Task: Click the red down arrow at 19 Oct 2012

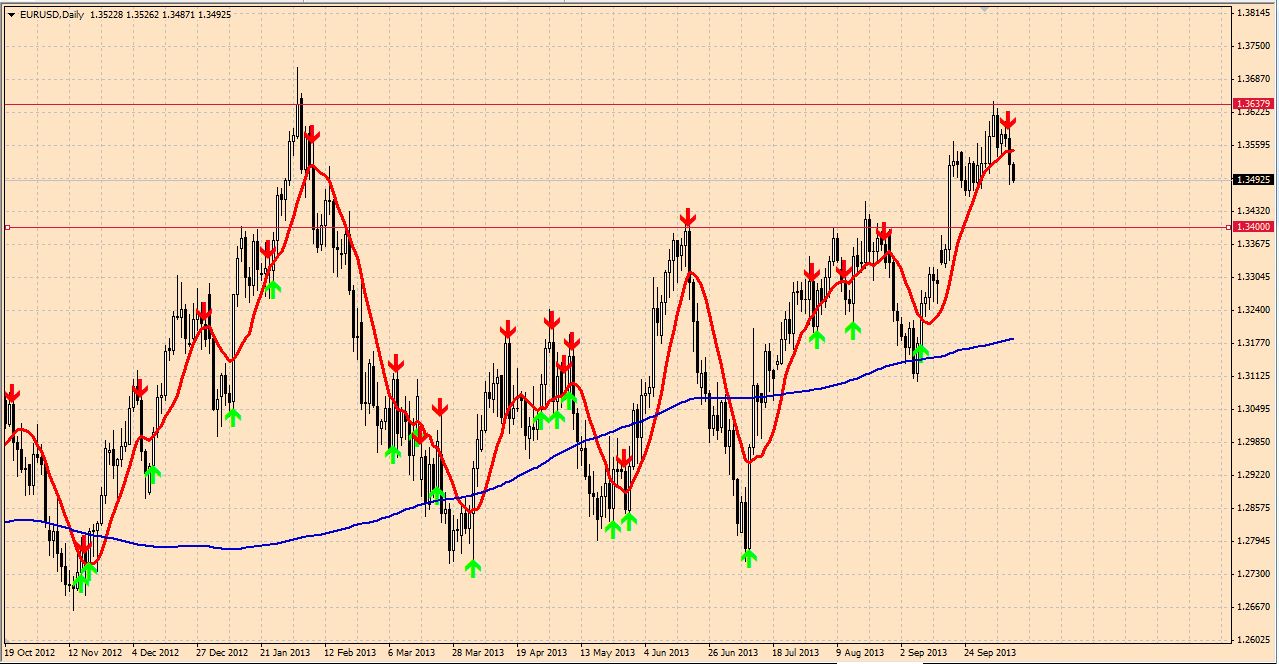Action: (x=12, y=394)
